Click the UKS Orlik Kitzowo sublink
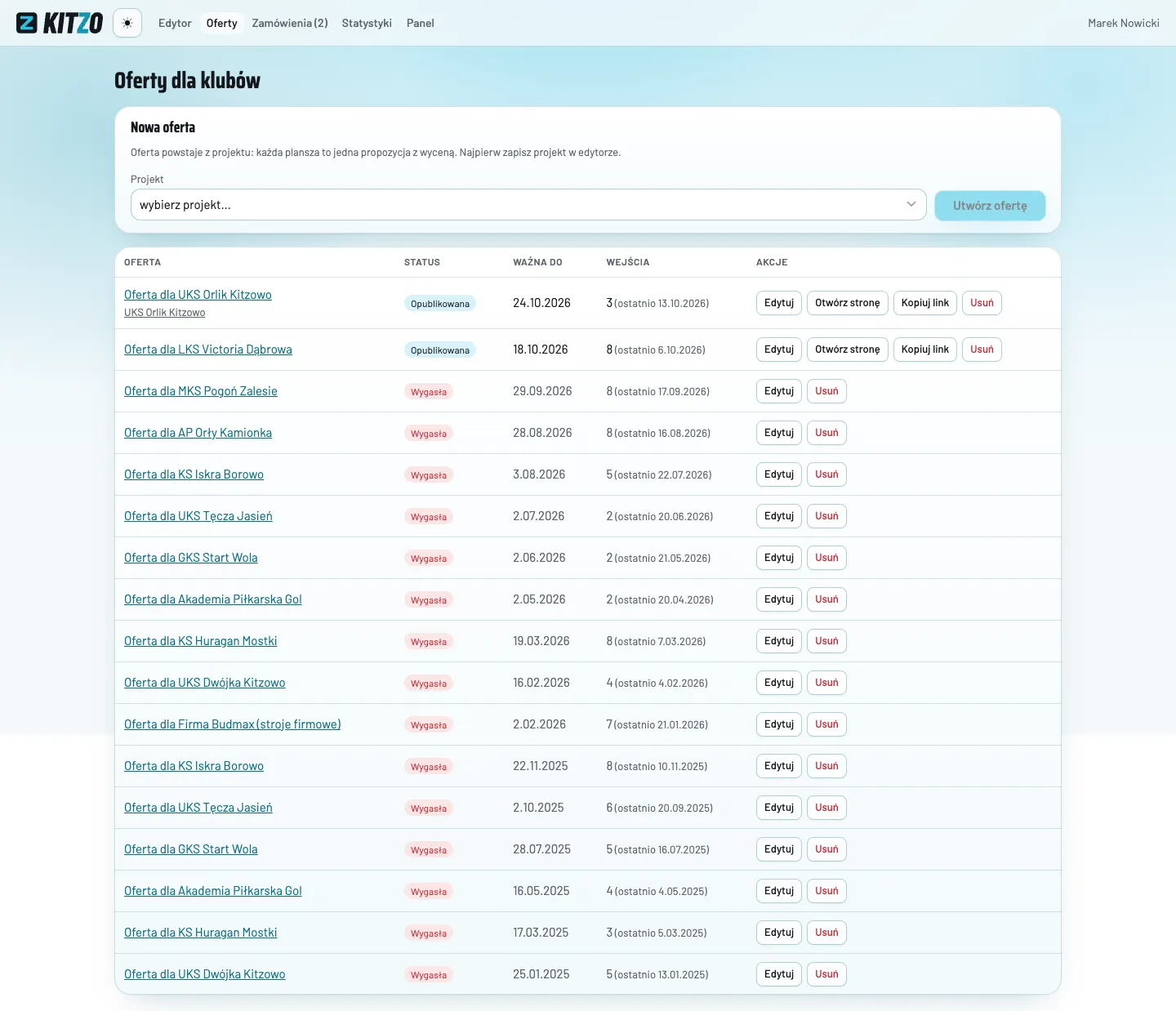1176x1011 pixels. (x=164, y=313)
